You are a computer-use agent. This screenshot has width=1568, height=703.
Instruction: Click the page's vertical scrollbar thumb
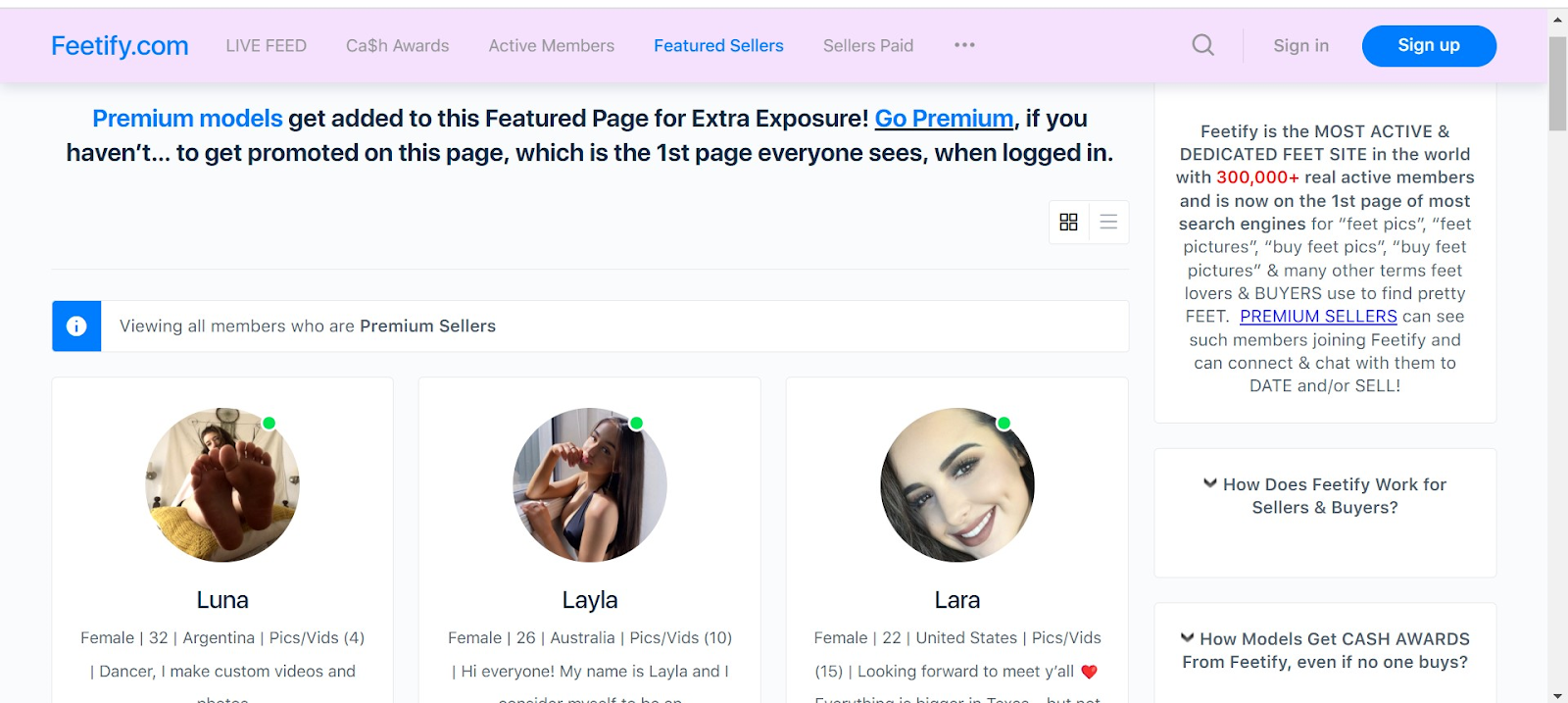(x=1557, y=83)
